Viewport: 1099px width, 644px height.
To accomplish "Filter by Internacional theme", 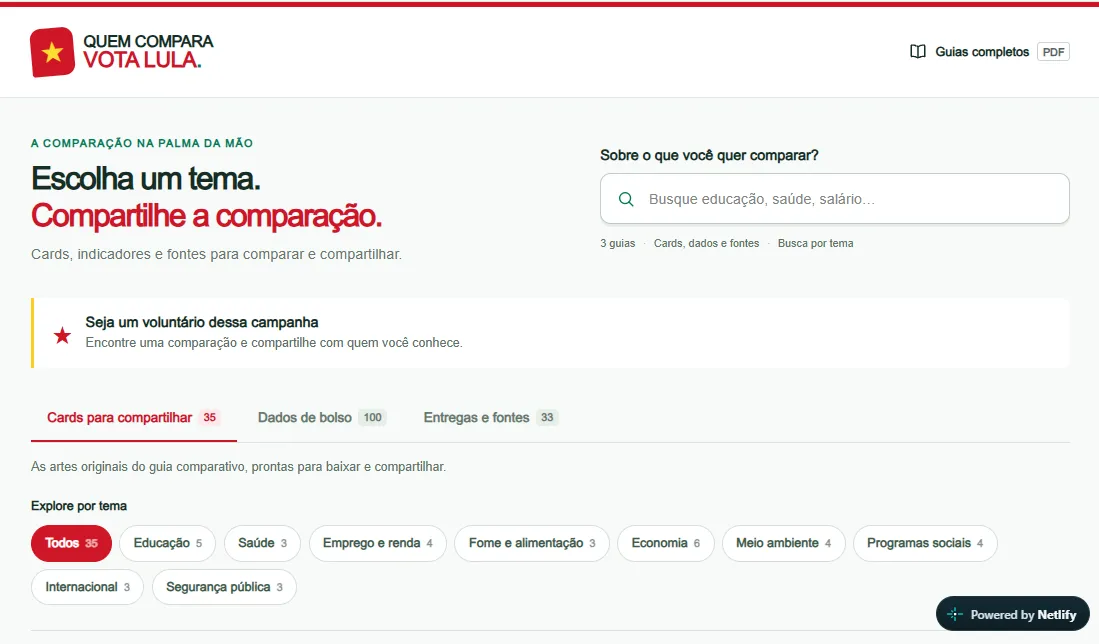I will coord(88,587).
